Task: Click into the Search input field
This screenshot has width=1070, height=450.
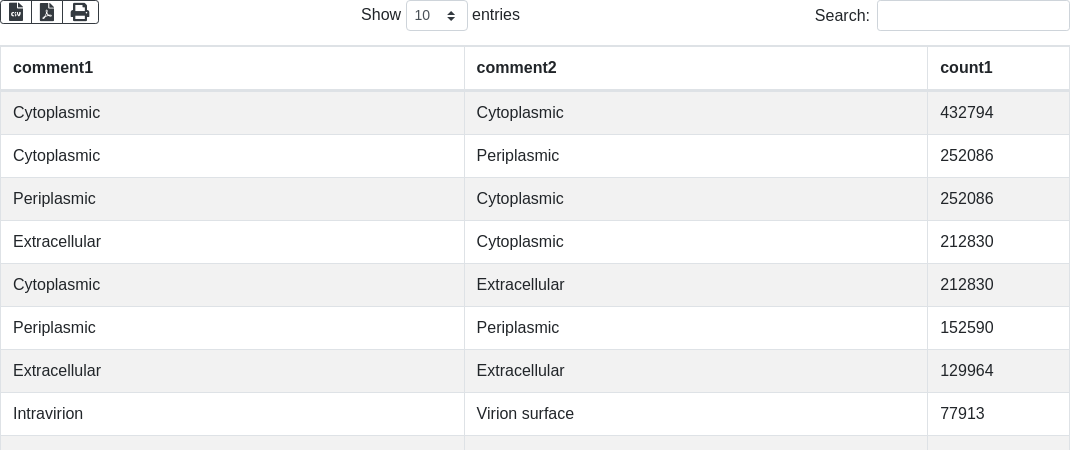Action: (x=972, y=16)
